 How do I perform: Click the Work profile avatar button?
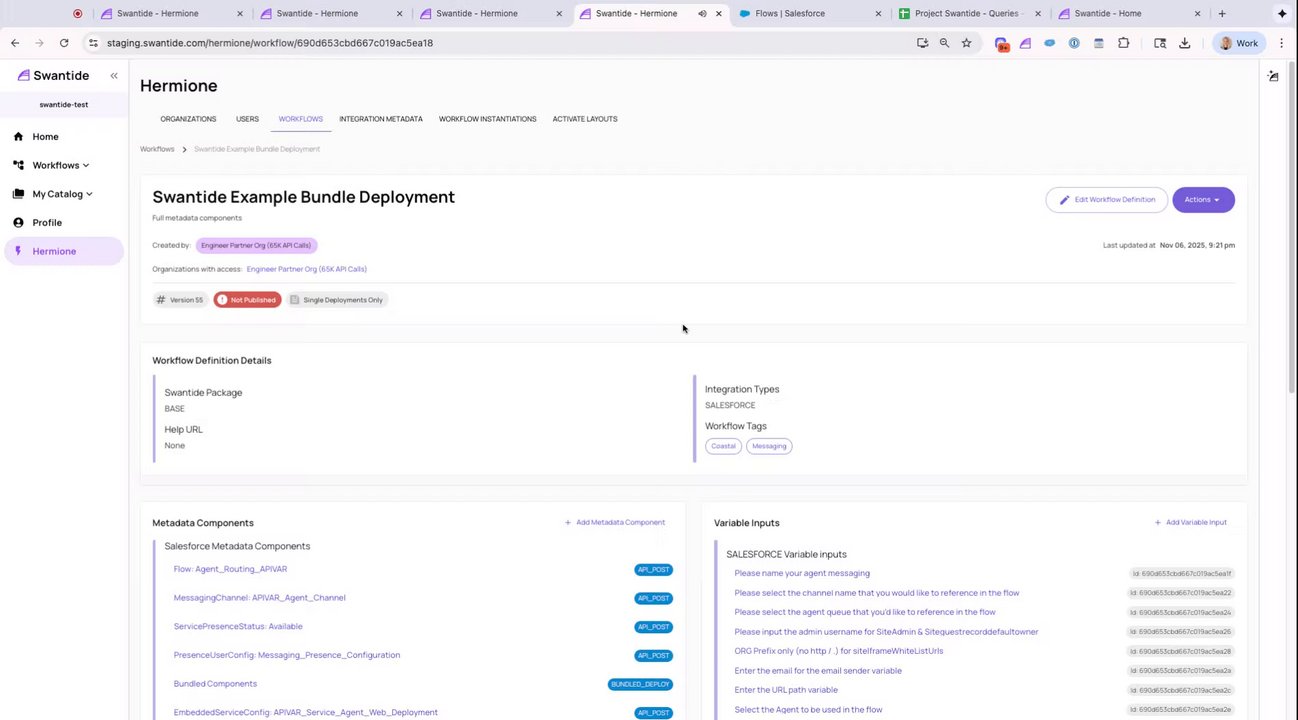[x=1239, y=43]
